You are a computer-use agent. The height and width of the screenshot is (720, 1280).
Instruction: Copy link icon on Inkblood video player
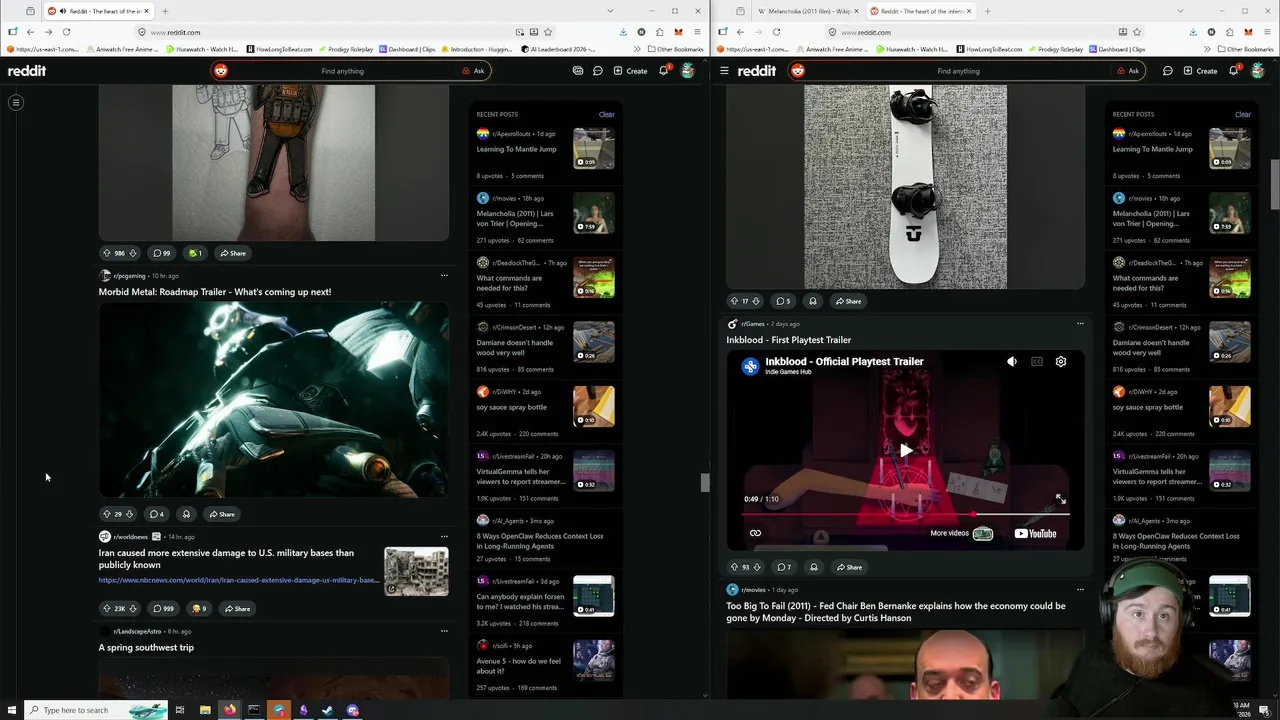pos(755,533)
